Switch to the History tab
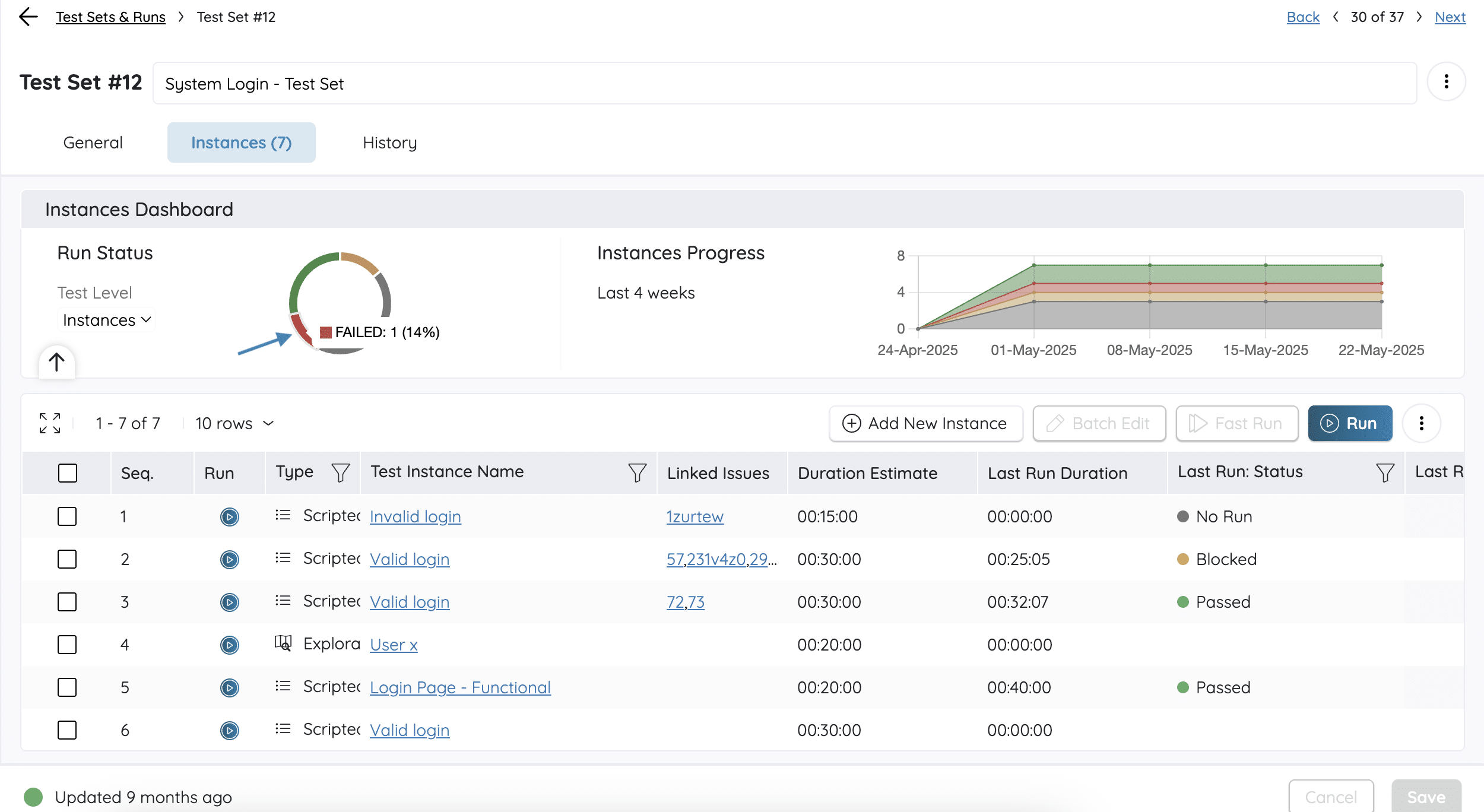The height and width of the screenshot is (812, 1484). pos(389,142)
